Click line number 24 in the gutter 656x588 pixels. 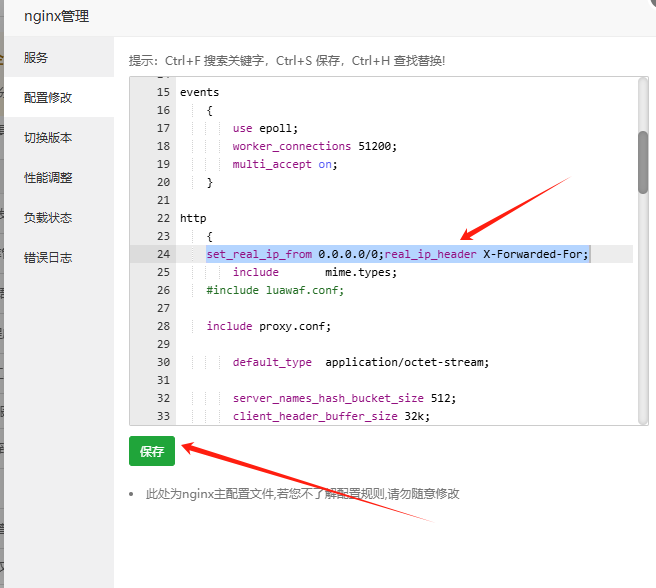[x=163, y=254]
